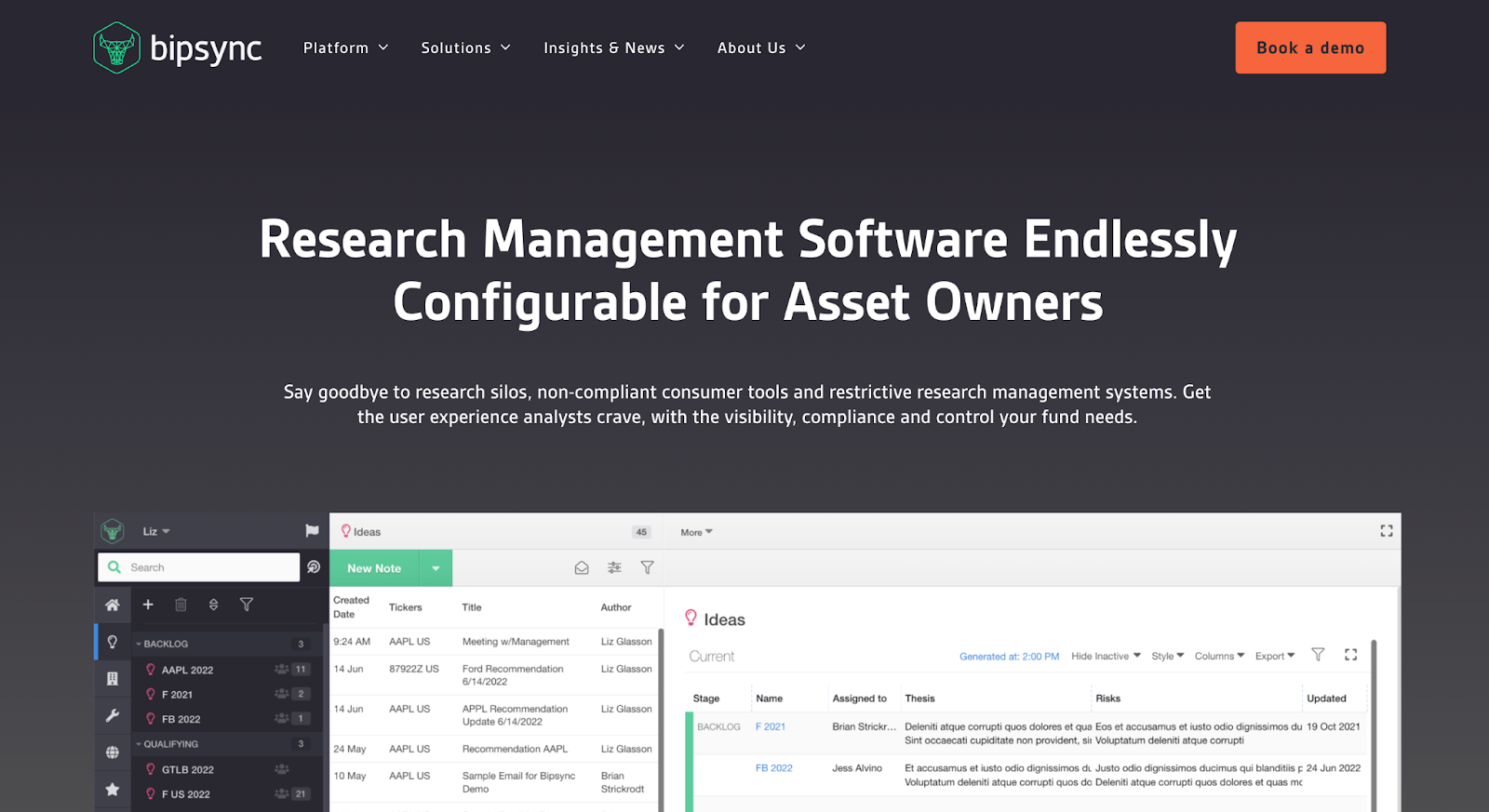Image resolution: width=1489 pixels, height=812 pixels.
Task: Open Ford Recommendation 6/14/2022 note
Action: [513, 675]
